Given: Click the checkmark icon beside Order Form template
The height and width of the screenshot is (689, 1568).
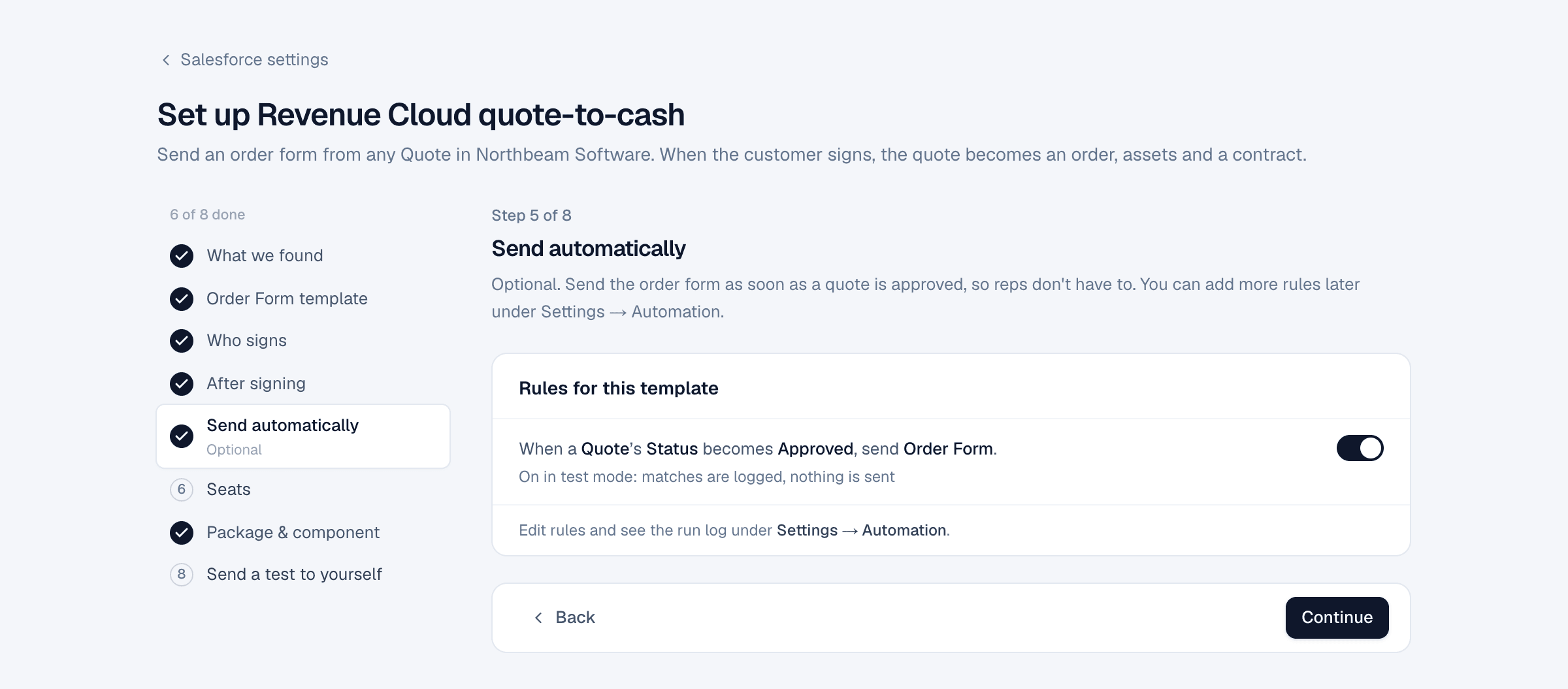Looking at the screenshot, I should pyautogui.click(x=182, y=299).
